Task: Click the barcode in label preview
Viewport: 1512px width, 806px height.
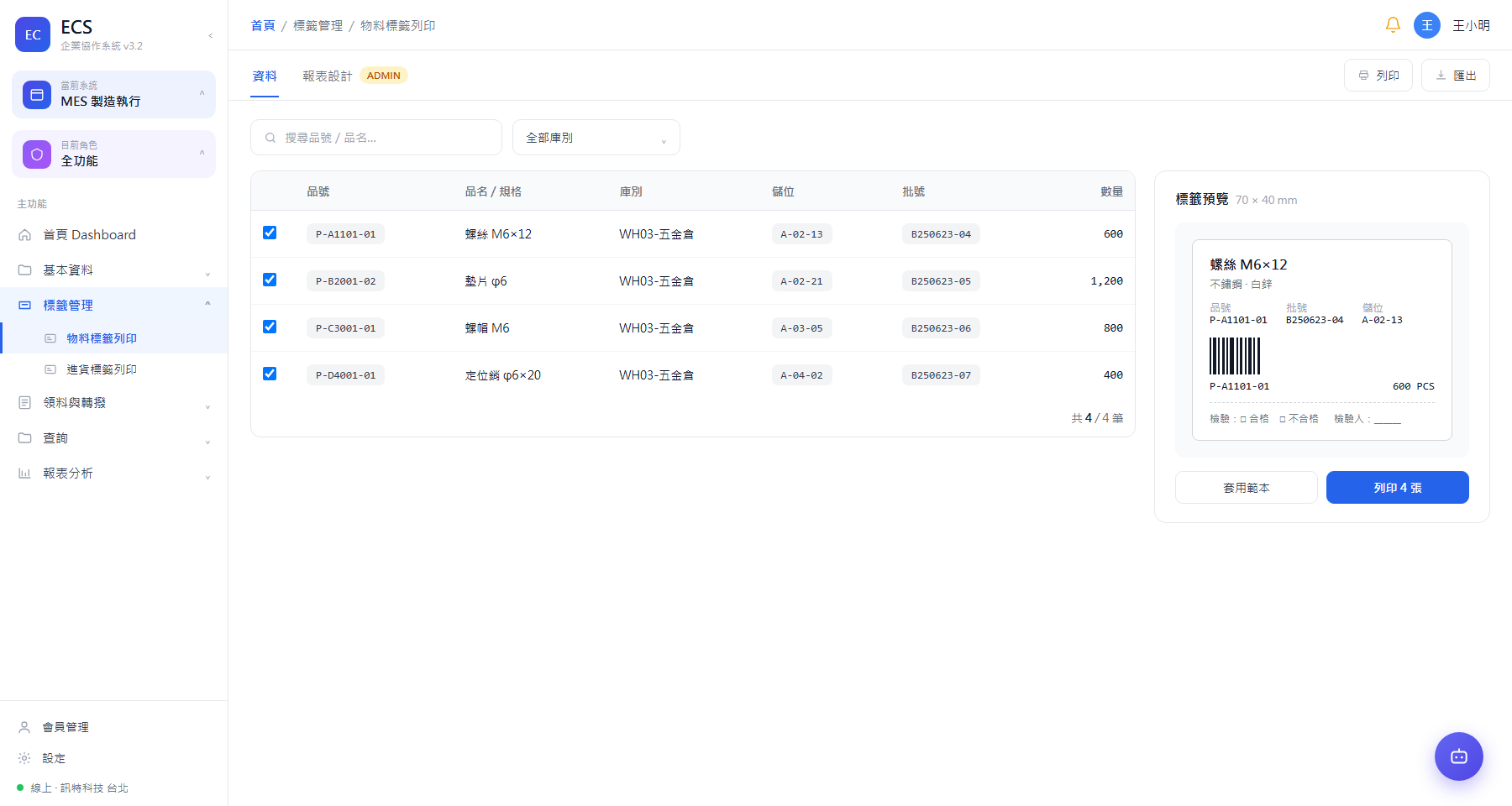Action: pyautogui.click(x=1235, y=356)
